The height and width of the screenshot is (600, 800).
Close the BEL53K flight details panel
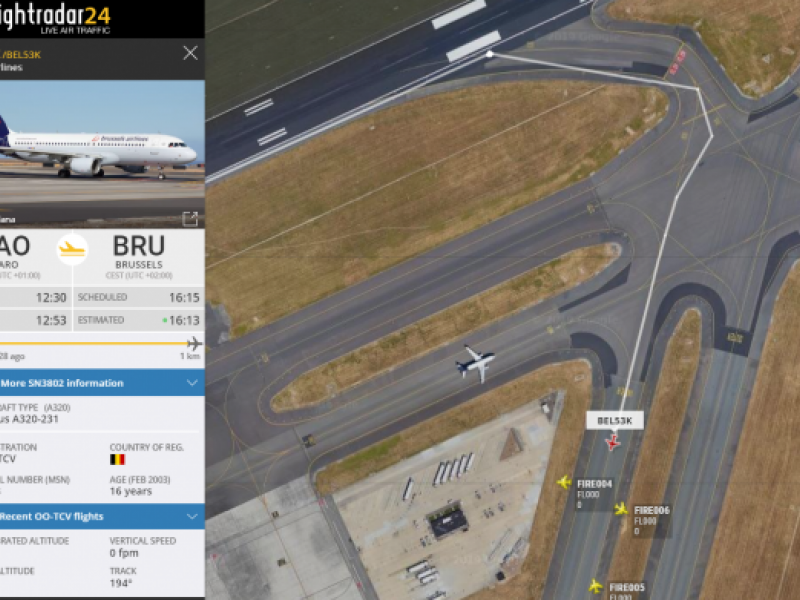click(x=190, y=53)
